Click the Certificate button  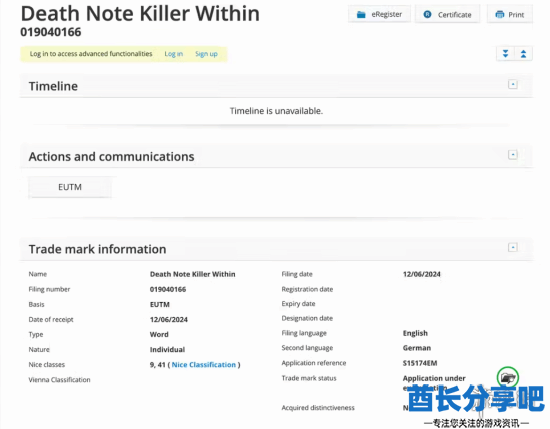(447, 14)
